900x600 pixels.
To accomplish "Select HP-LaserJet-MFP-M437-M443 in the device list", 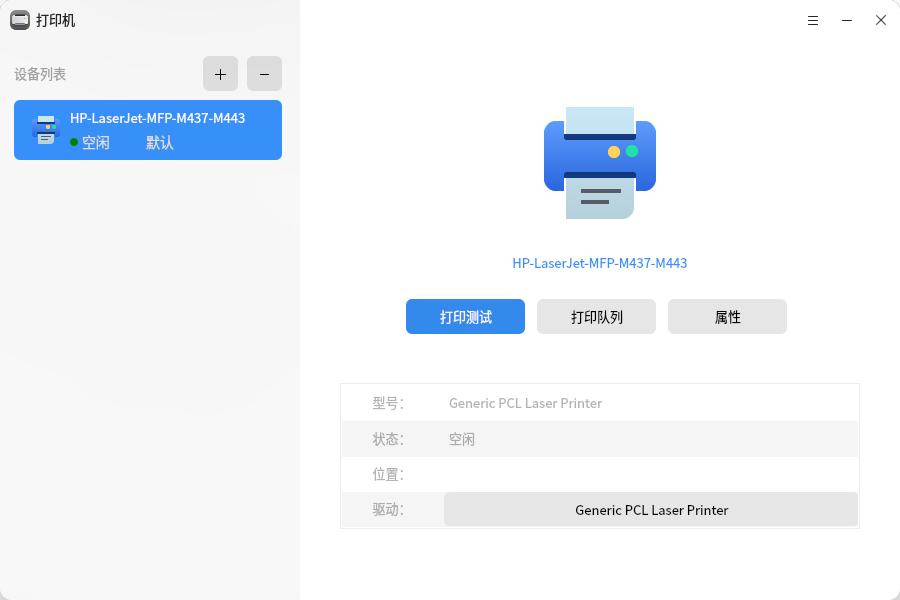I will click(x=157, y=118).
